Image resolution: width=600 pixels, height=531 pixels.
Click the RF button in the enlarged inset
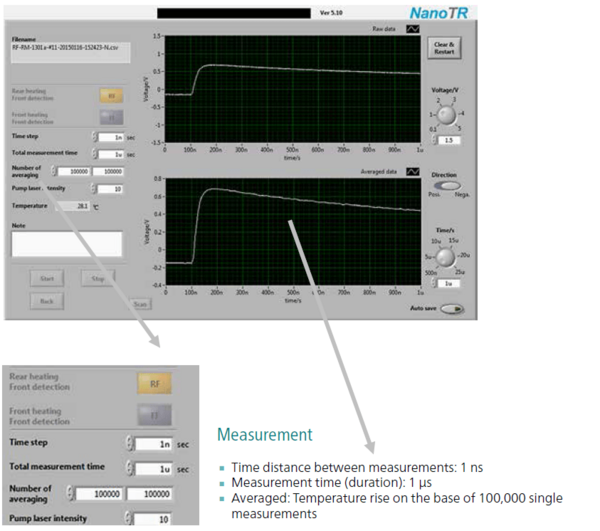pyautogui.click(x=155, y=384)
